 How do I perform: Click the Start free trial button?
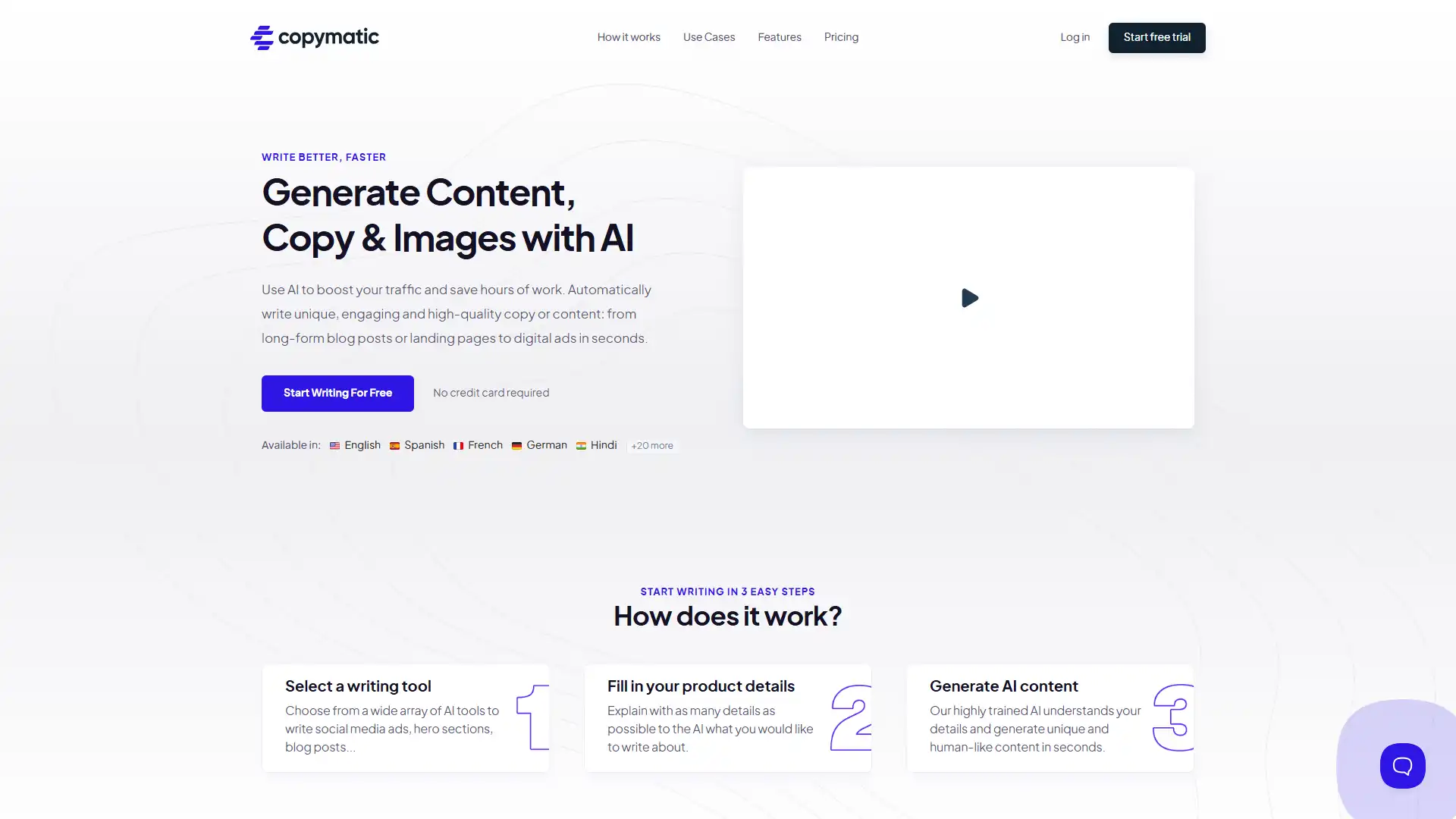(1156, 38)
